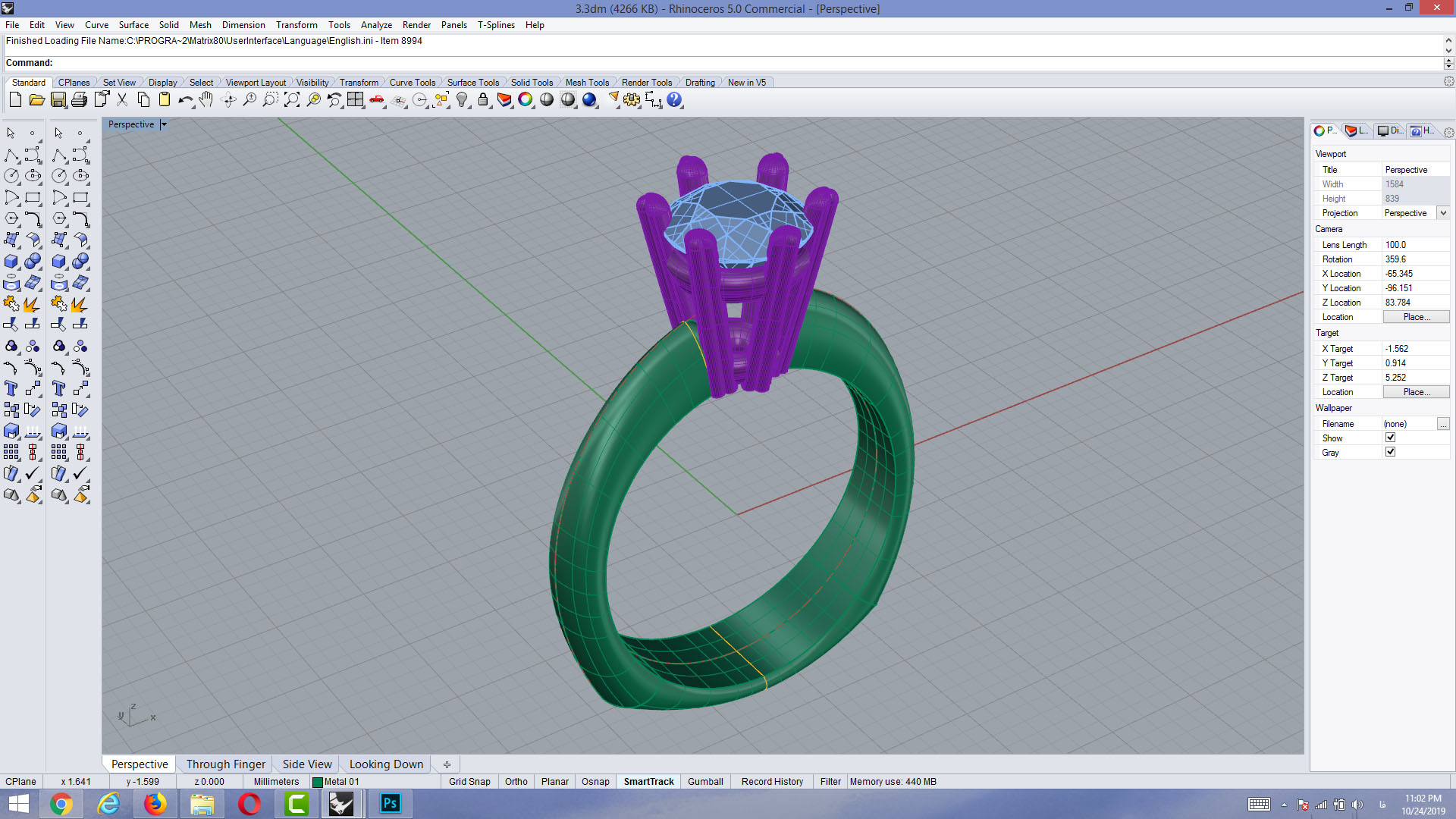Viewport: 1456px width, 819px height.
Task: Toggle Planar mode in status bar
Action: pos(555,782)
